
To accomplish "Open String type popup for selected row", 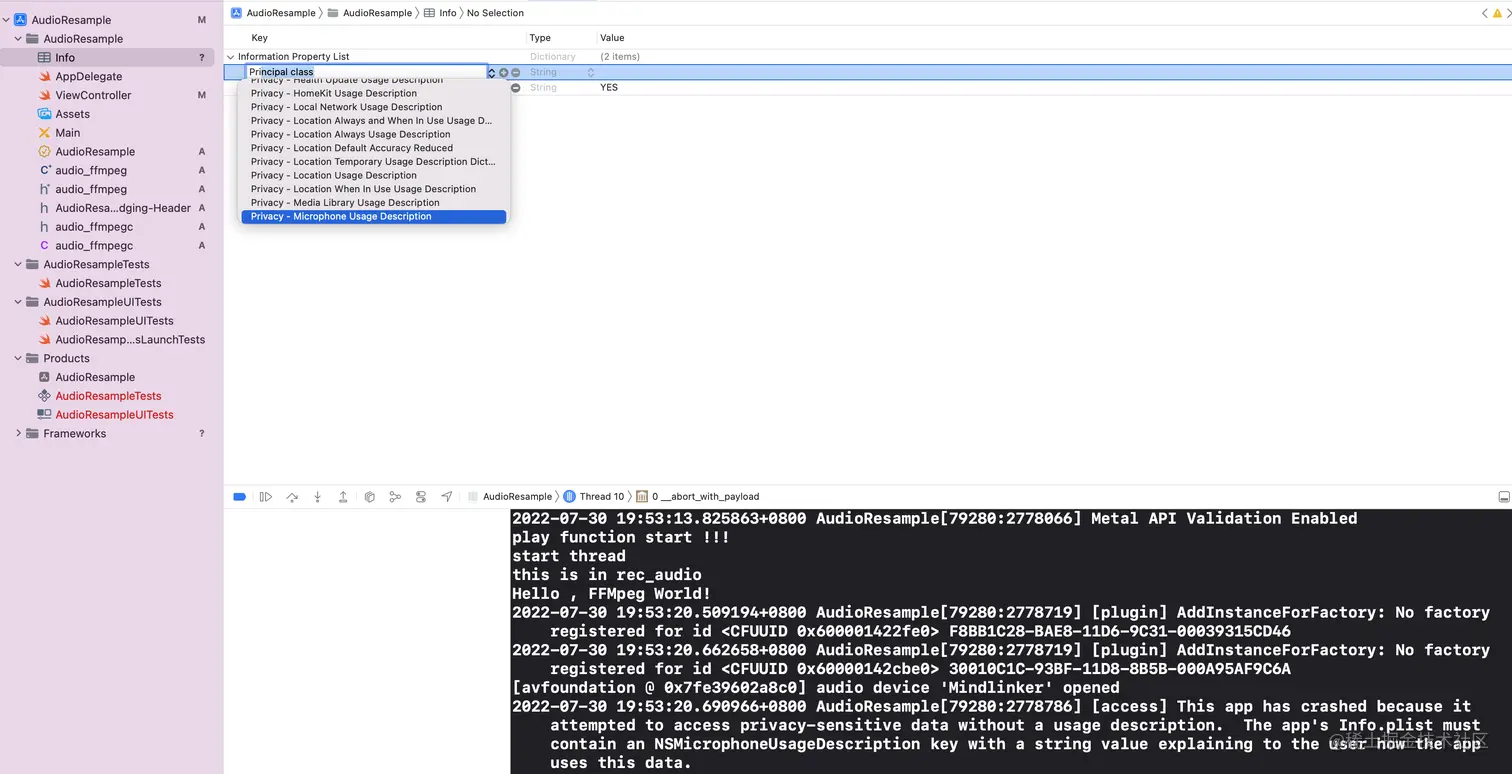I will coord(590,72).
